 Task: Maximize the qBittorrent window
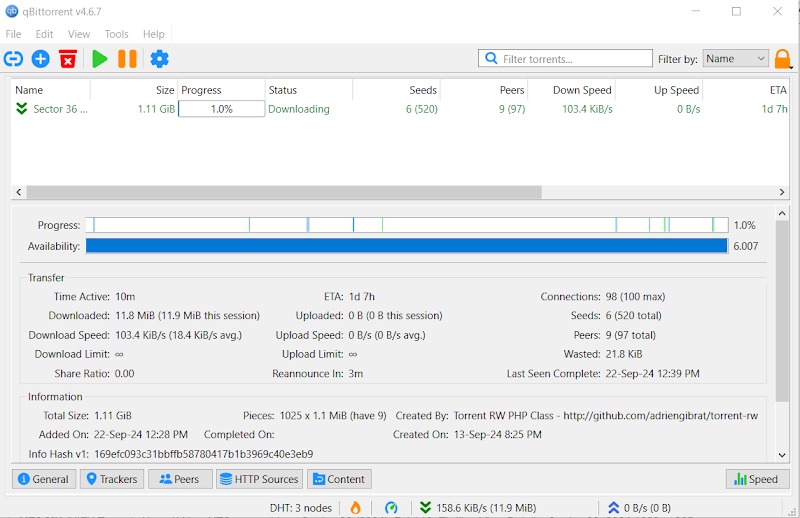[x=736, y=11]
